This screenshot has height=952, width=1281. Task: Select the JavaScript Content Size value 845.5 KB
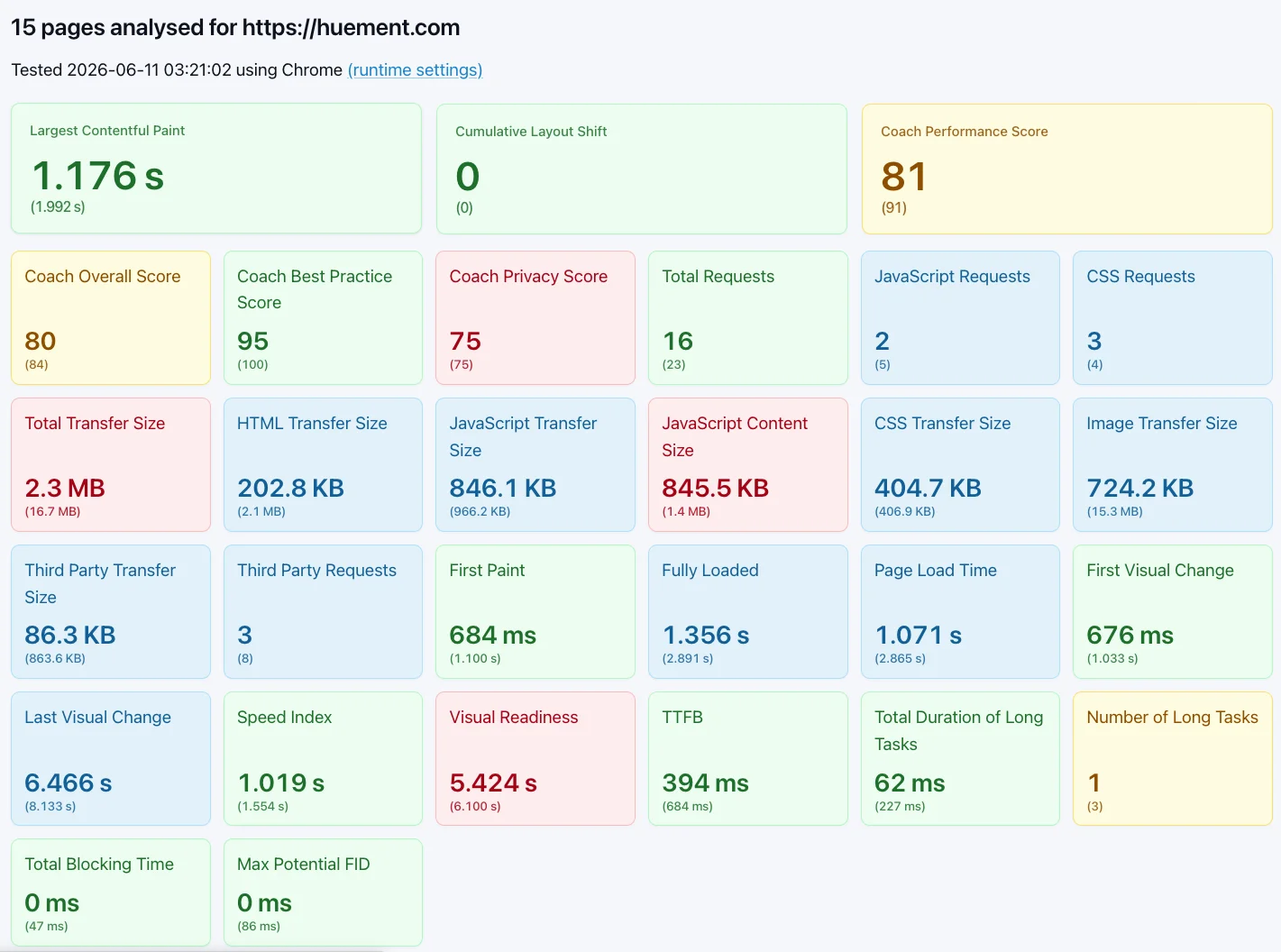[716, 488]
